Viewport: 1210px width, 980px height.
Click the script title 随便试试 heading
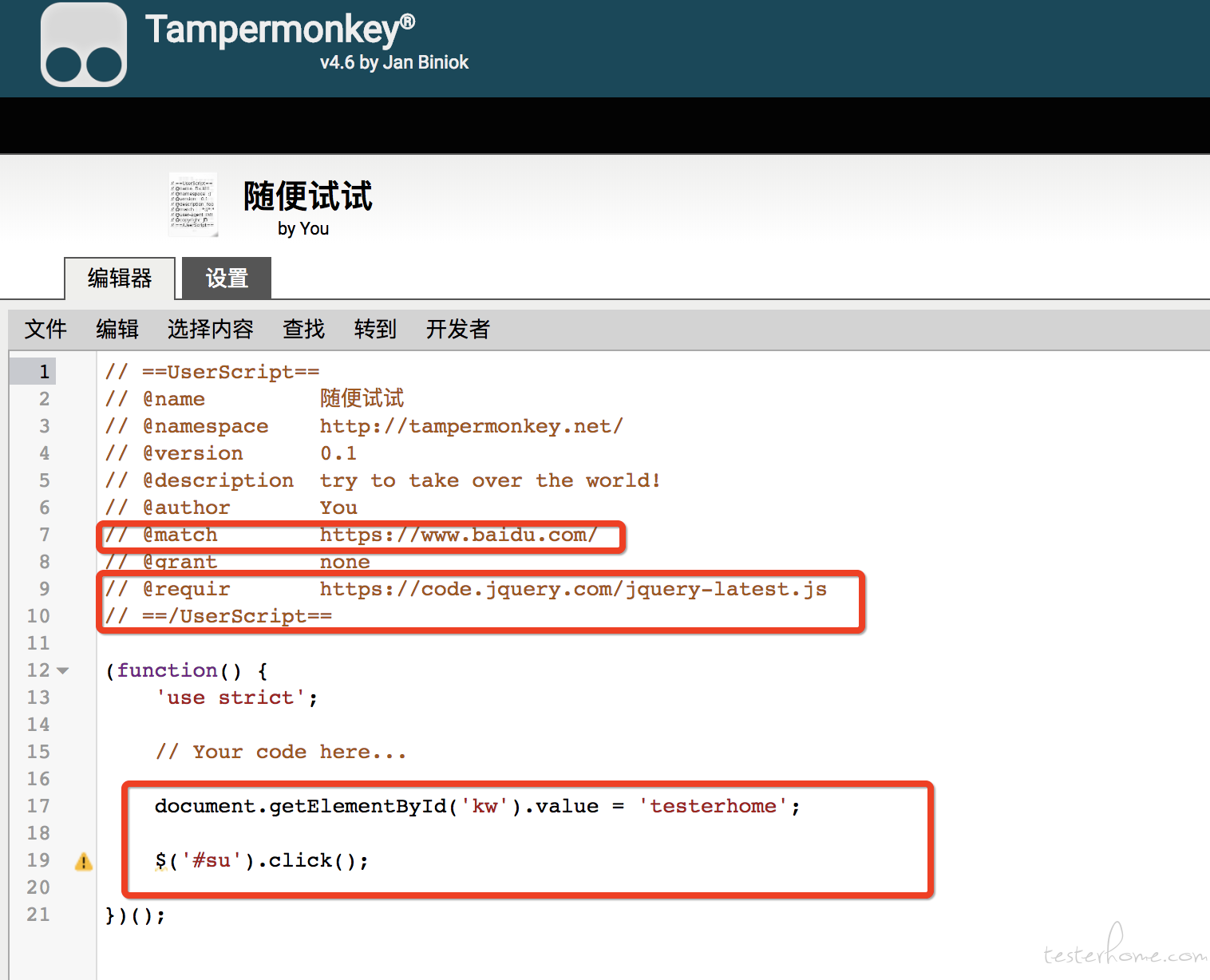pos(308,196)
